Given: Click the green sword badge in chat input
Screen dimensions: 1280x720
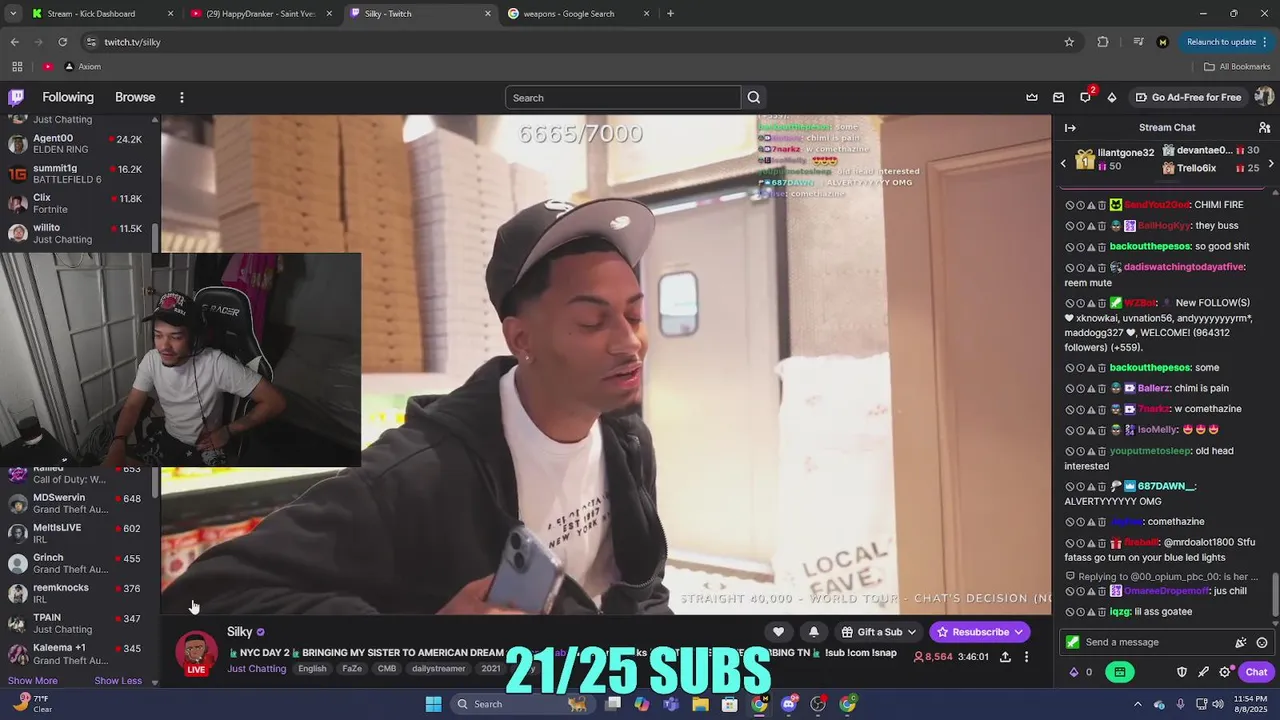Looking at the screenshot, I should [x=1073, y=642].
